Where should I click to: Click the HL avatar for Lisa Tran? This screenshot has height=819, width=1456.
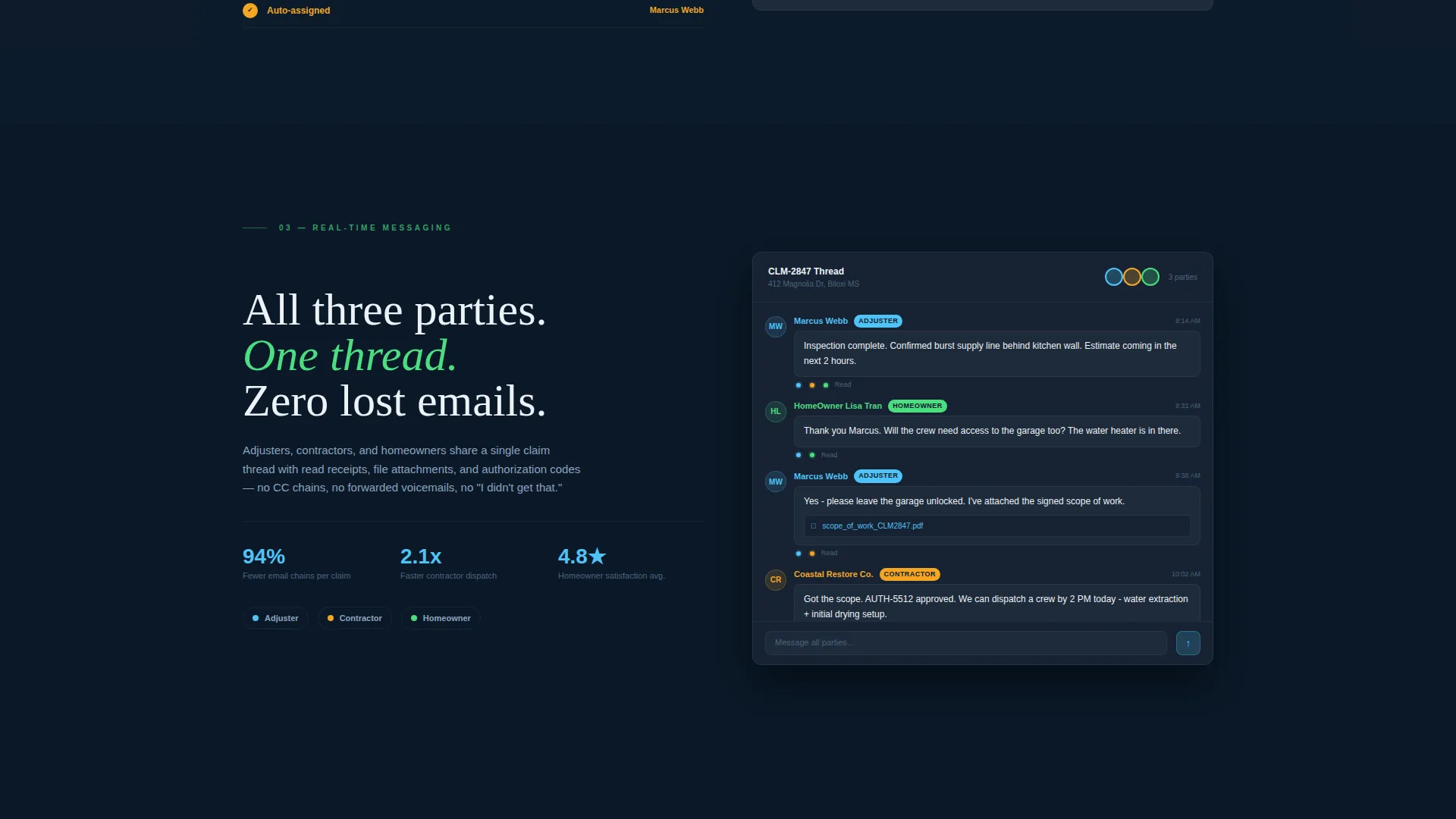[x=775, y=412]
